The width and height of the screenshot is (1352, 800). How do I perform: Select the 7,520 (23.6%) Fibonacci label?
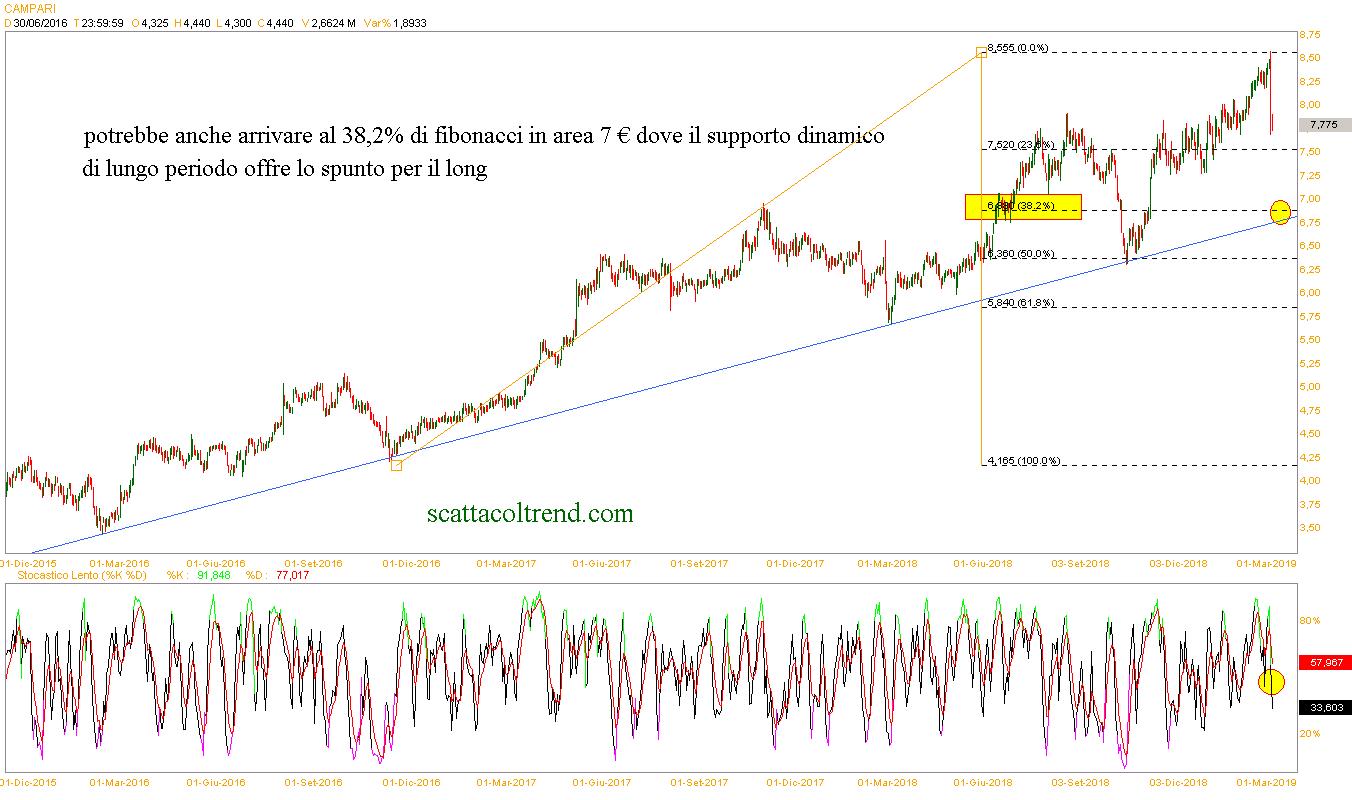(x=1021, y=145)
